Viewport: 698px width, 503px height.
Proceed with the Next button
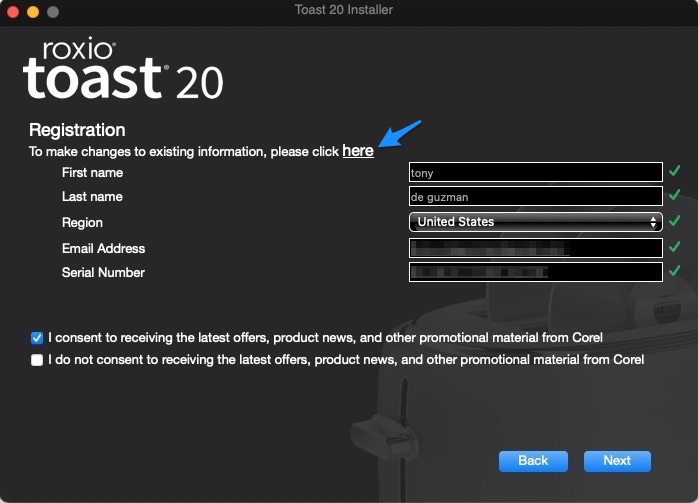[617, 461]
